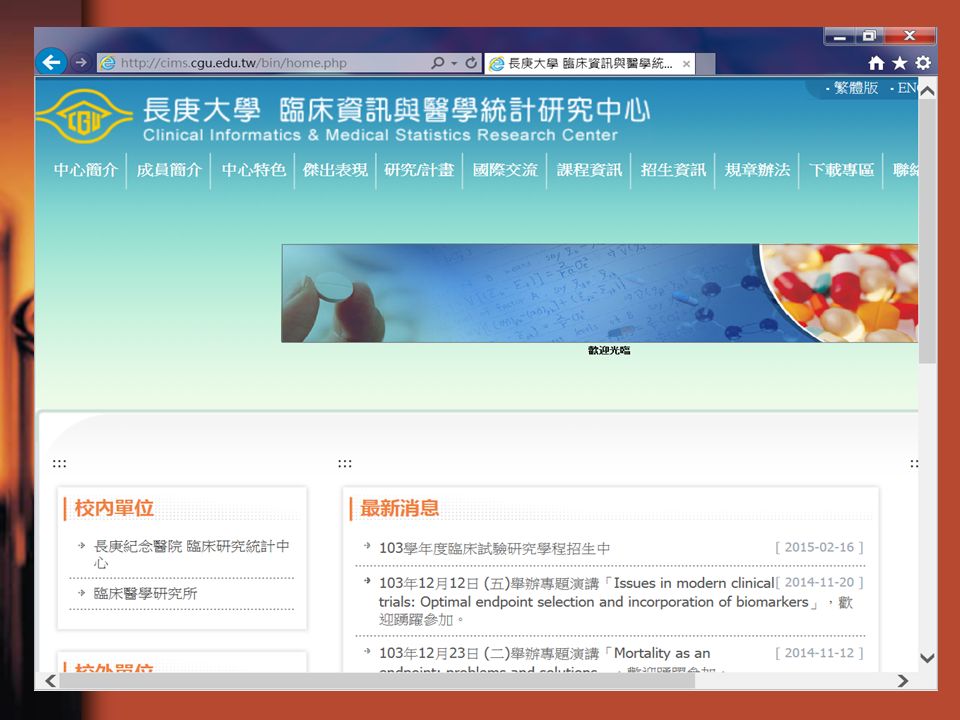Restore down the browser window
Screen dimensions: 960x720
click(869, 37)
